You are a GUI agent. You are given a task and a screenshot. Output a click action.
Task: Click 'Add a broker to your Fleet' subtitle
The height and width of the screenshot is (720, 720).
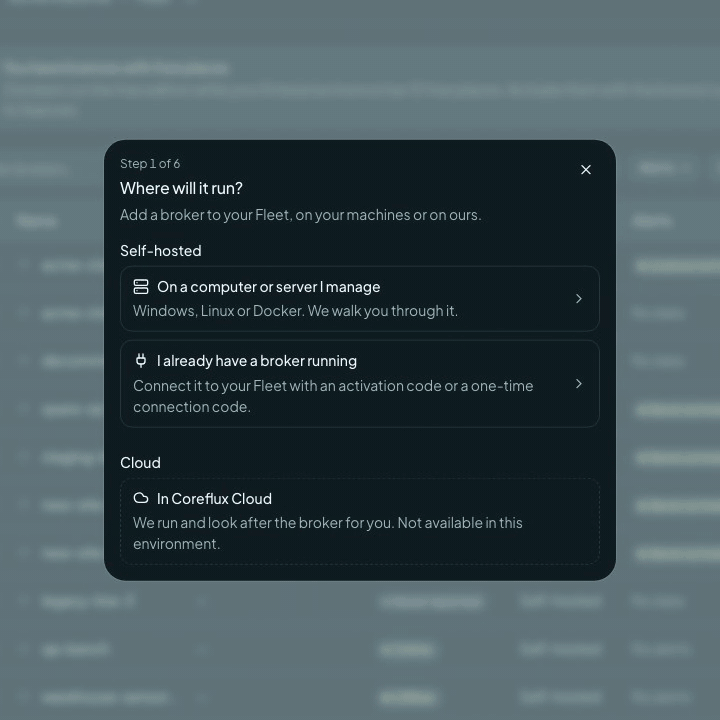point(301,215)
